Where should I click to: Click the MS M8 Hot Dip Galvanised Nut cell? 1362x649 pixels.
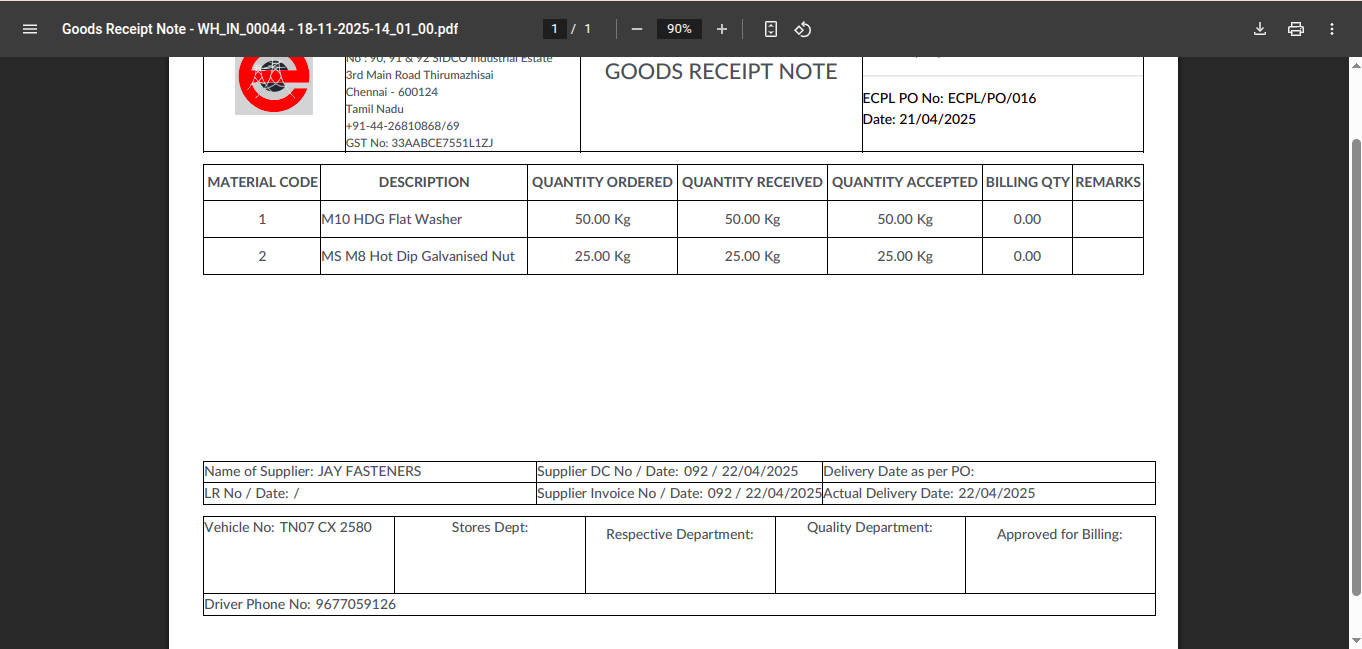[x=418, y=256]
